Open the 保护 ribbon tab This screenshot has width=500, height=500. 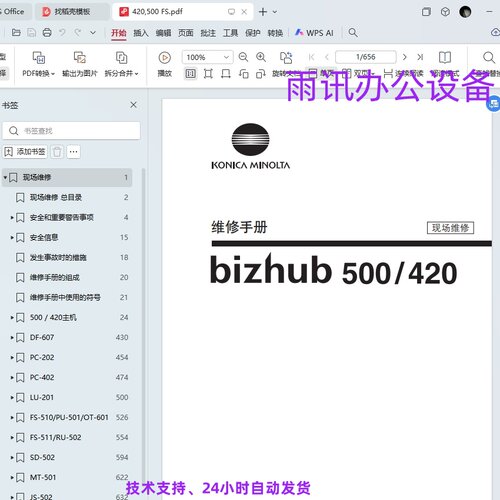point(253,33)
